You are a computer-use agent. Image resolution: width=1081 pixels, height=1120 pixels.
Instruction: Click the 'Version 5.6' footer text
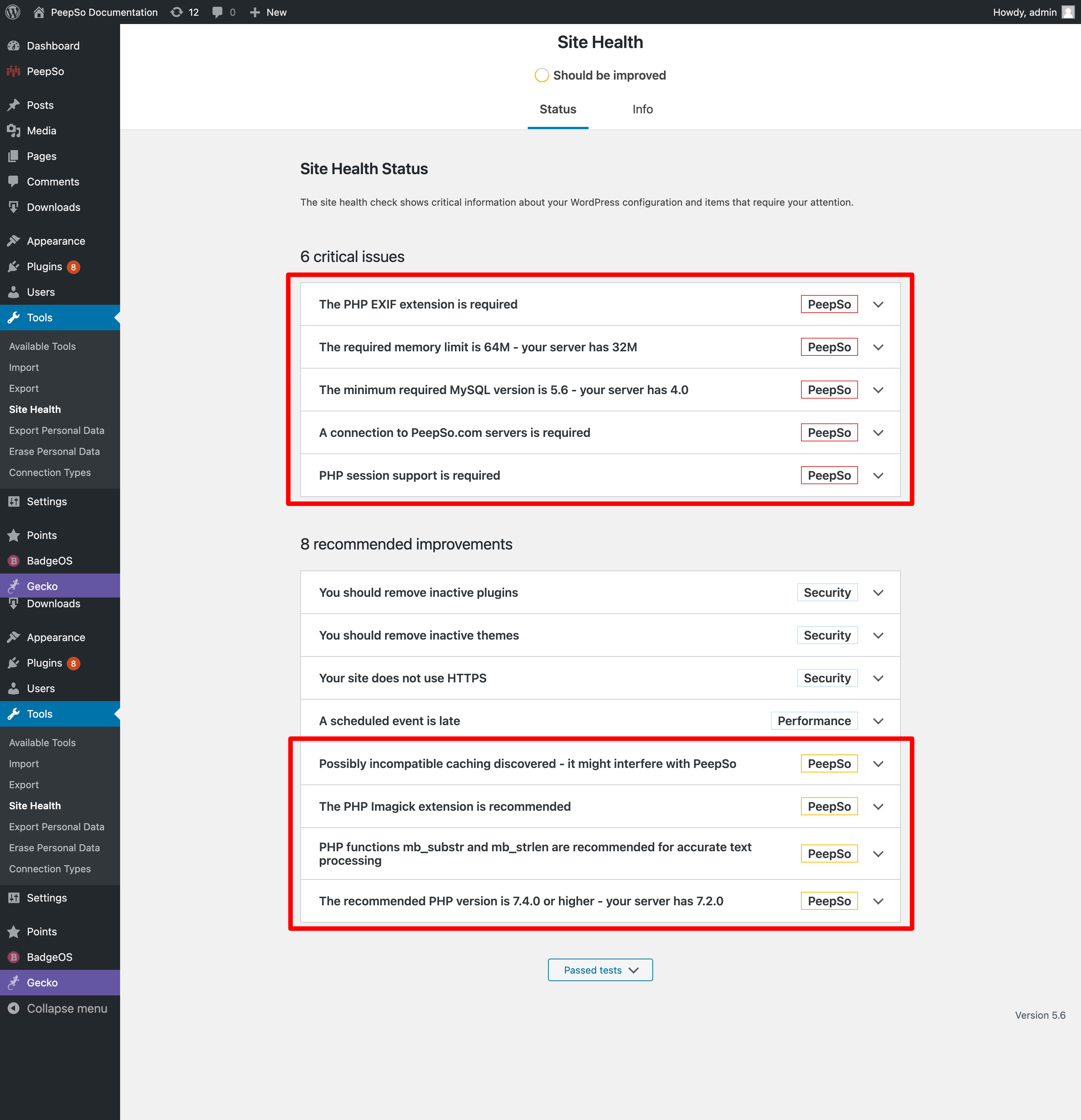coord(1040,1015)
